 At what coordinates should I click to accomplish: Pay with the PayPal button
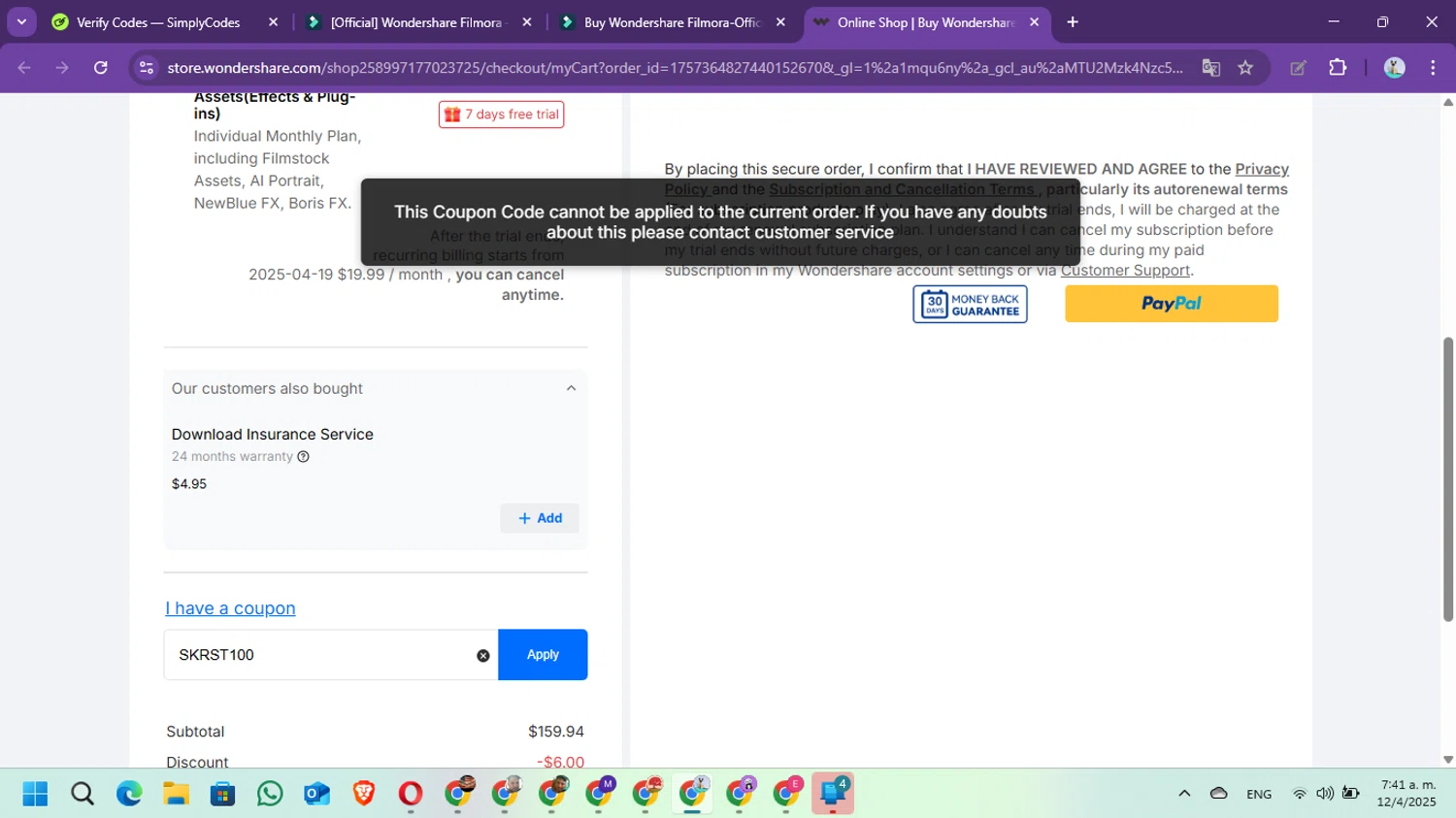1171,304
